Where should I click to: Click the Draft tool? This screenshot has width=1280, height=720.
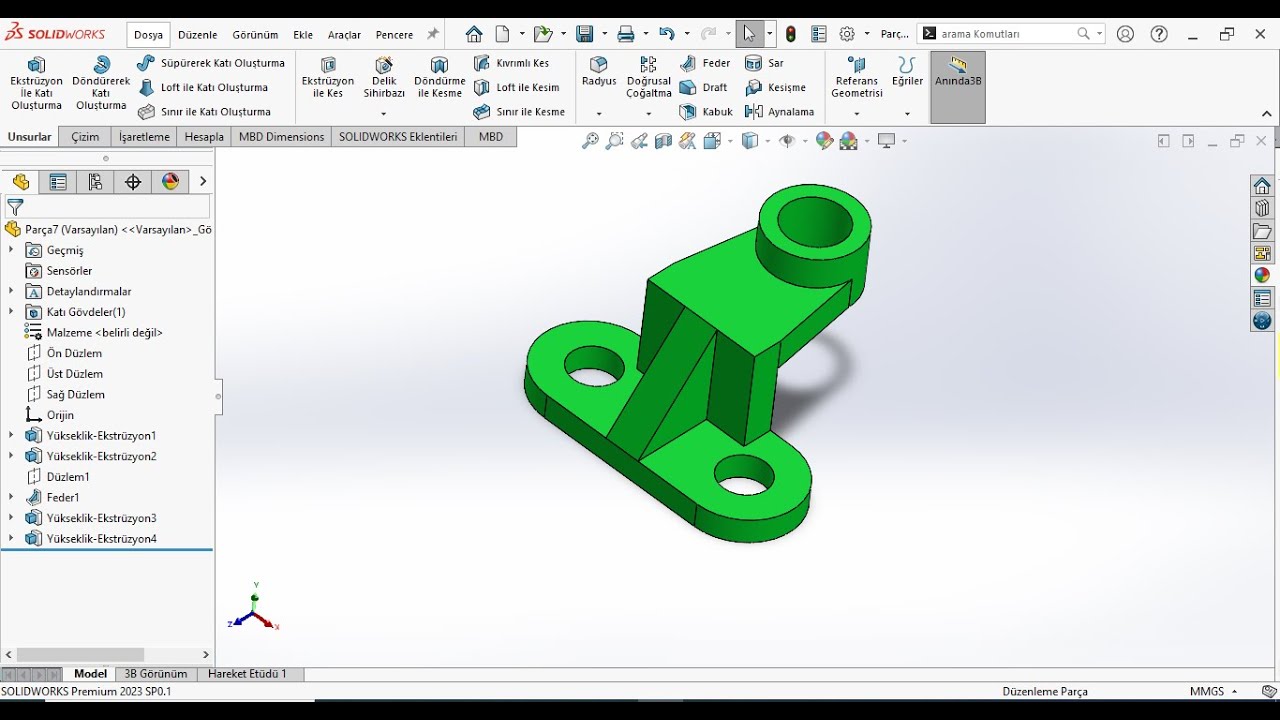click(704, 87)
